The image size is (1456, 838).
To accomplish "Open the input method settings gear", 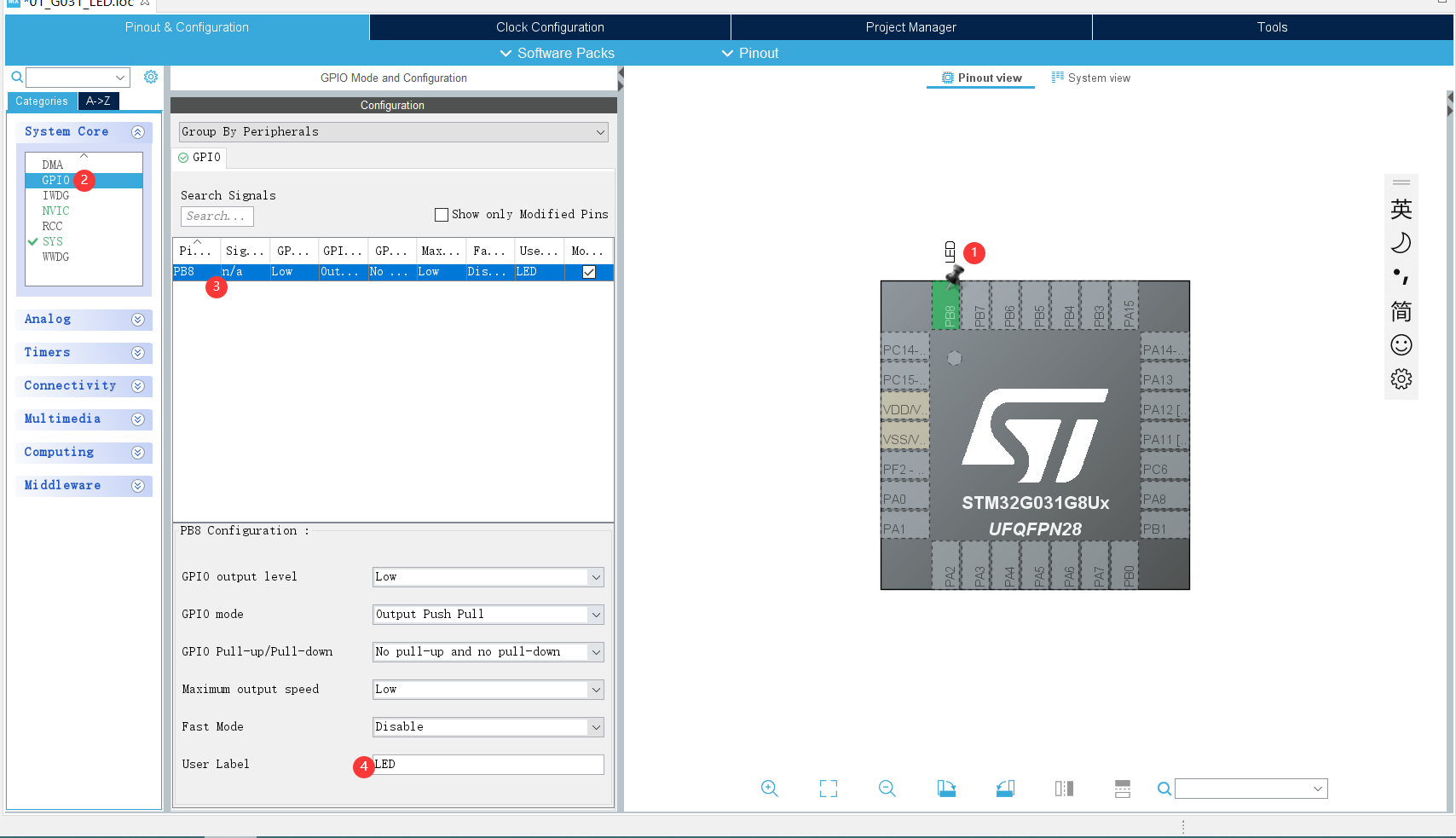I will [1401, 379].
